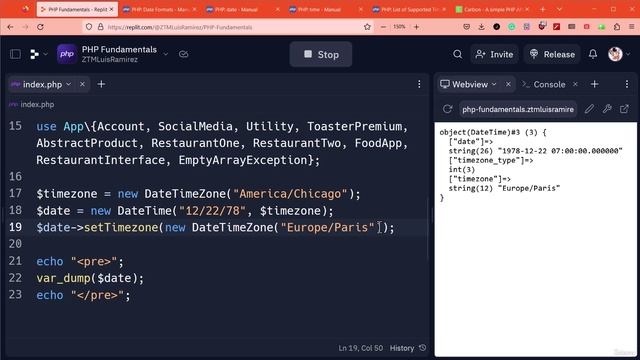Open Webview in a new browser tab

[624, 109]
